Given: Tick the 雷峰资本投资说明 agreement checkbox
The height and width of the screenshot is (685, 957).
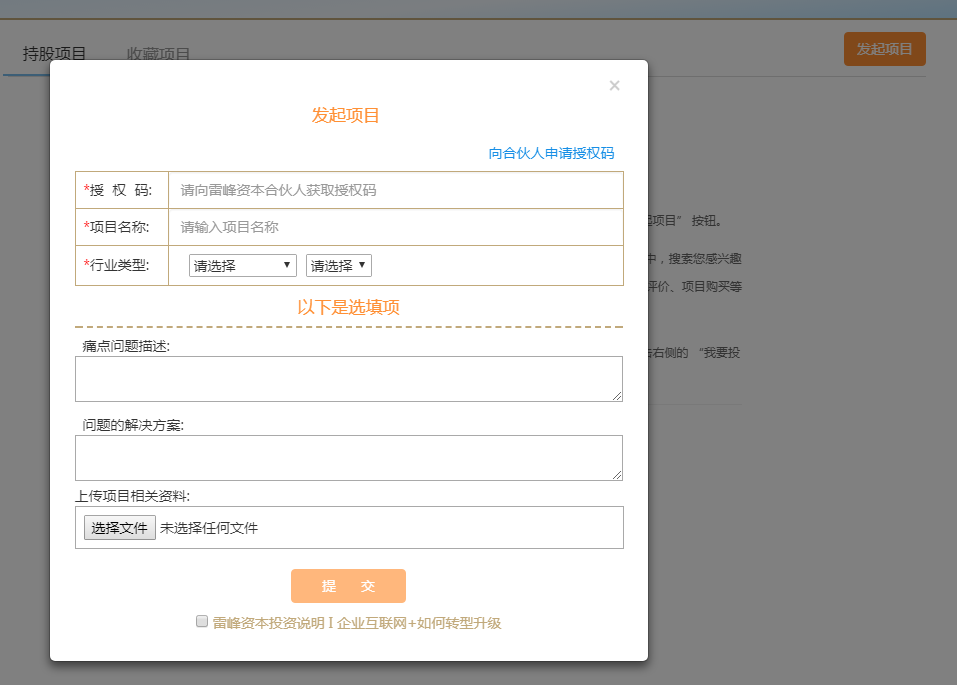Looking at the screenshot, I should [x=201, y=622].
